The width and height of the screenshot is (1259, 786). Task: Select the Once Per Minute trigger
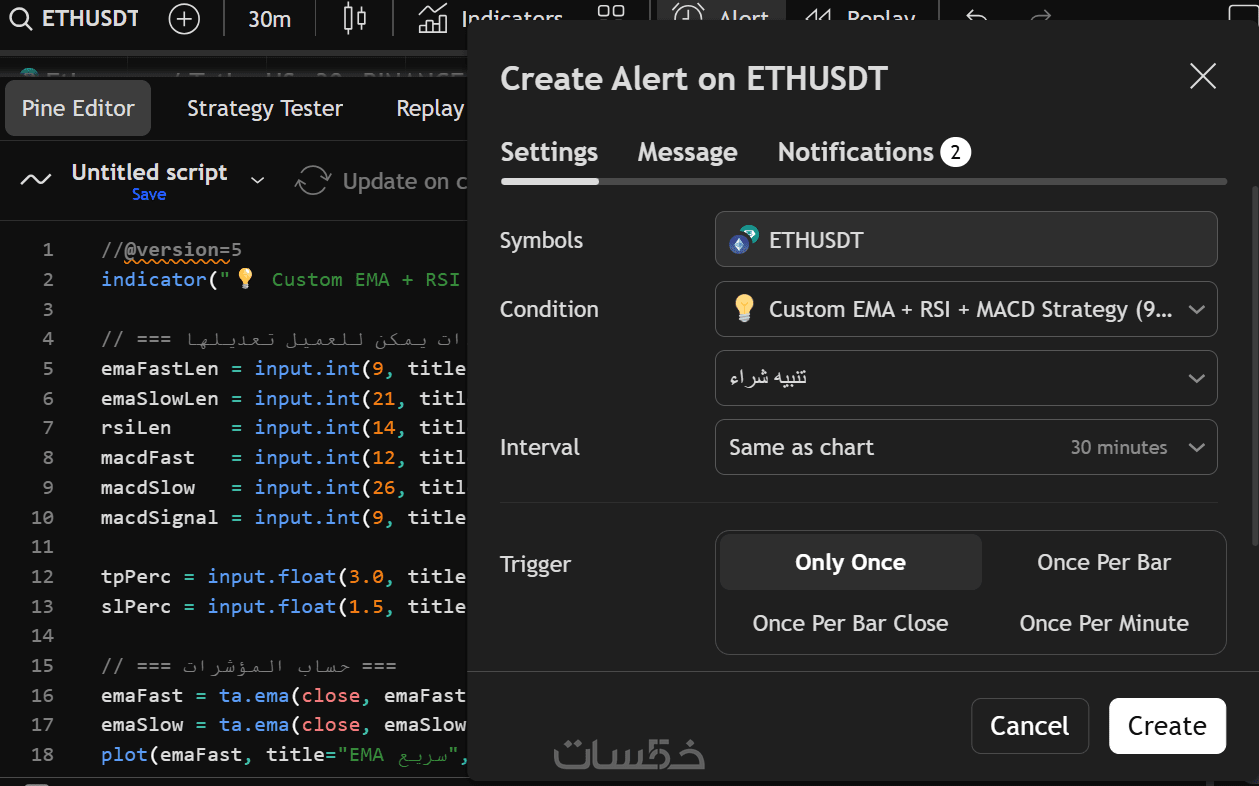tap(1104, 623)
